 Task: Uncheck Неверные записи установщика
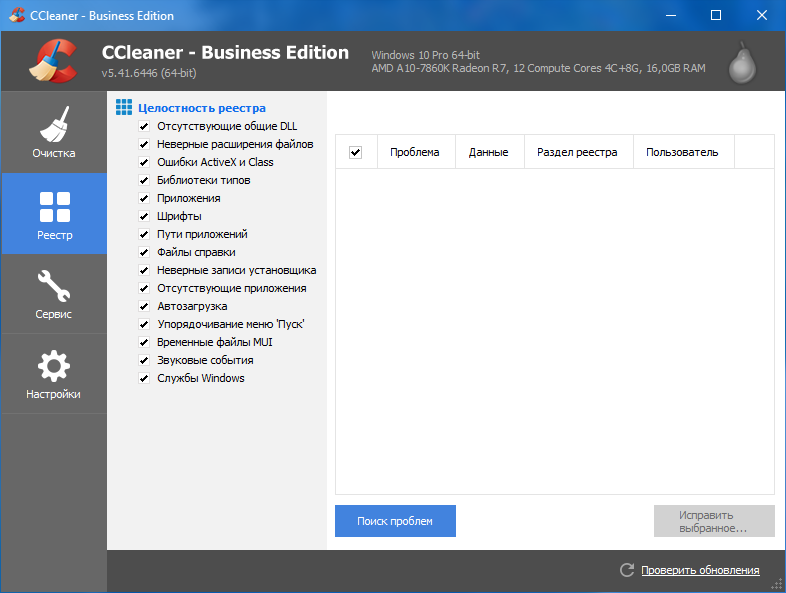point(144,271)
